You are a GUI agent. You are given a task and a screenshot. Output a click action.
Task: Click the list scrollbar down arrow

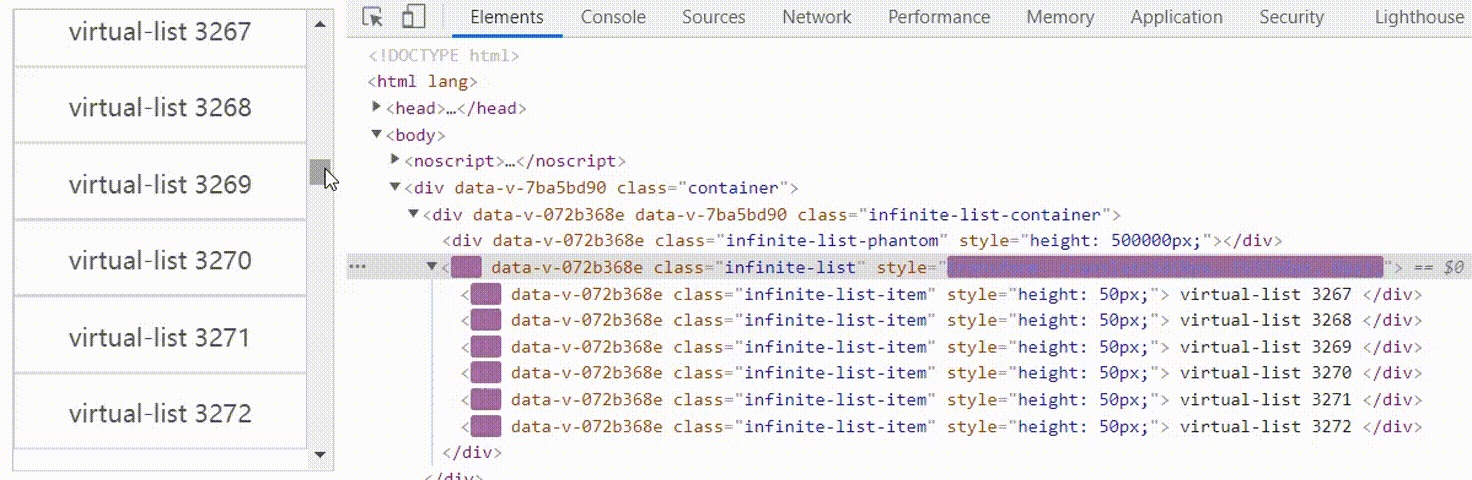tap(320, 455)
